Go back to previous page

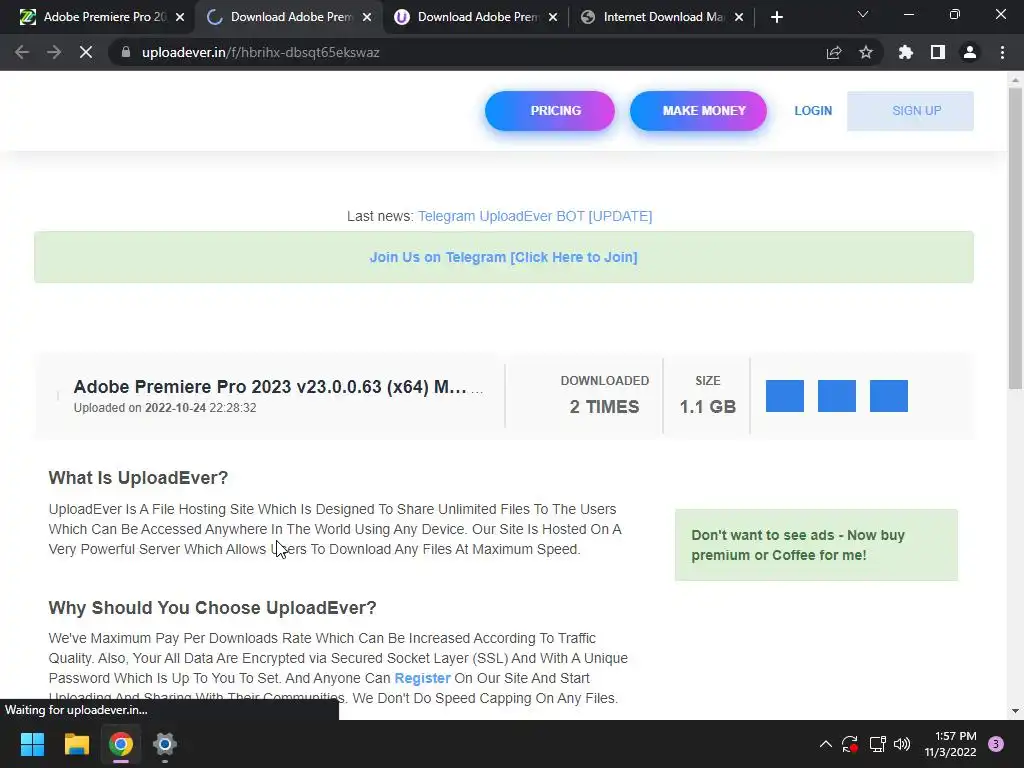tap(22, 52)
